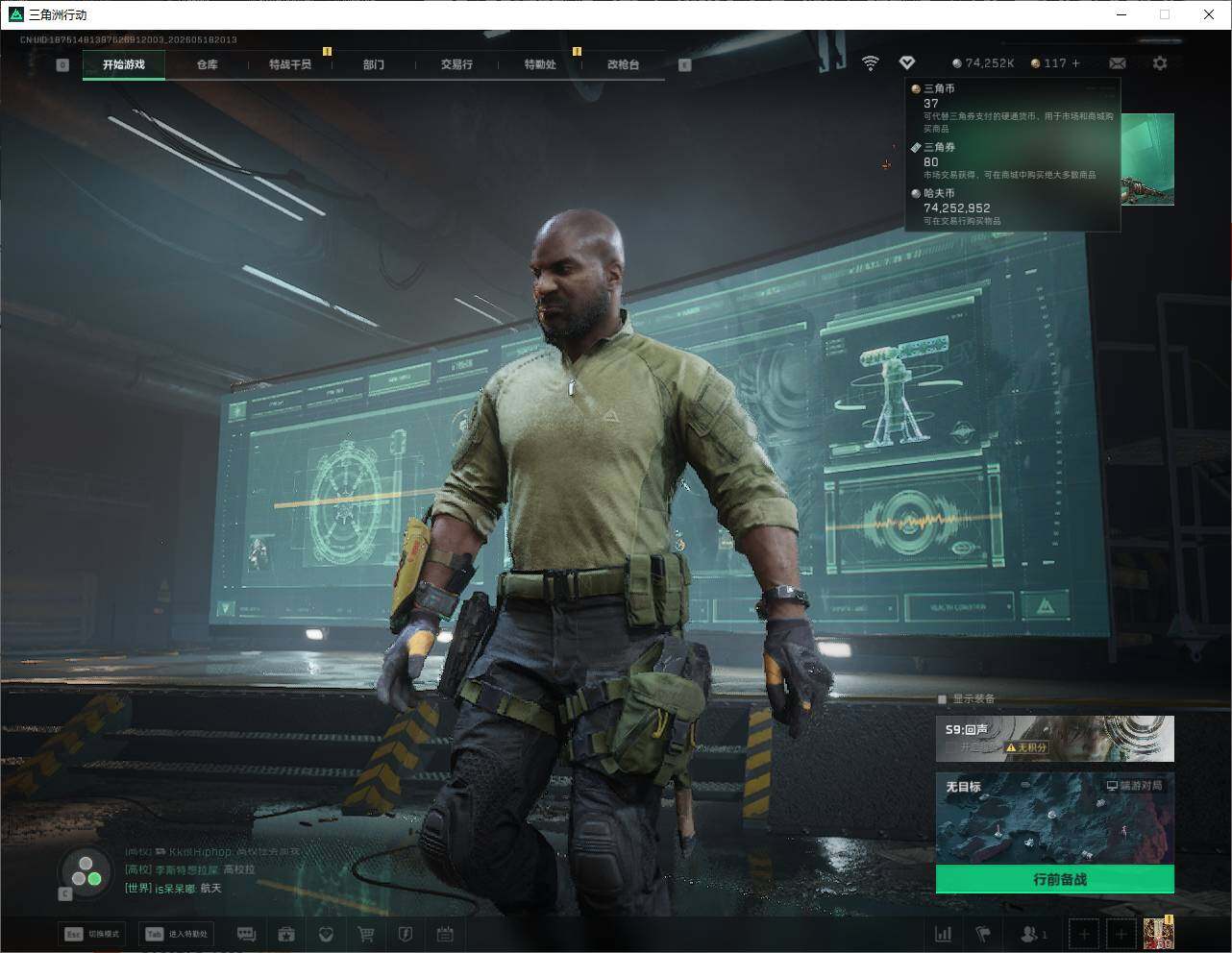Open the shopping cart store icon
1232x953 pixels.
[x=365, y=934]
